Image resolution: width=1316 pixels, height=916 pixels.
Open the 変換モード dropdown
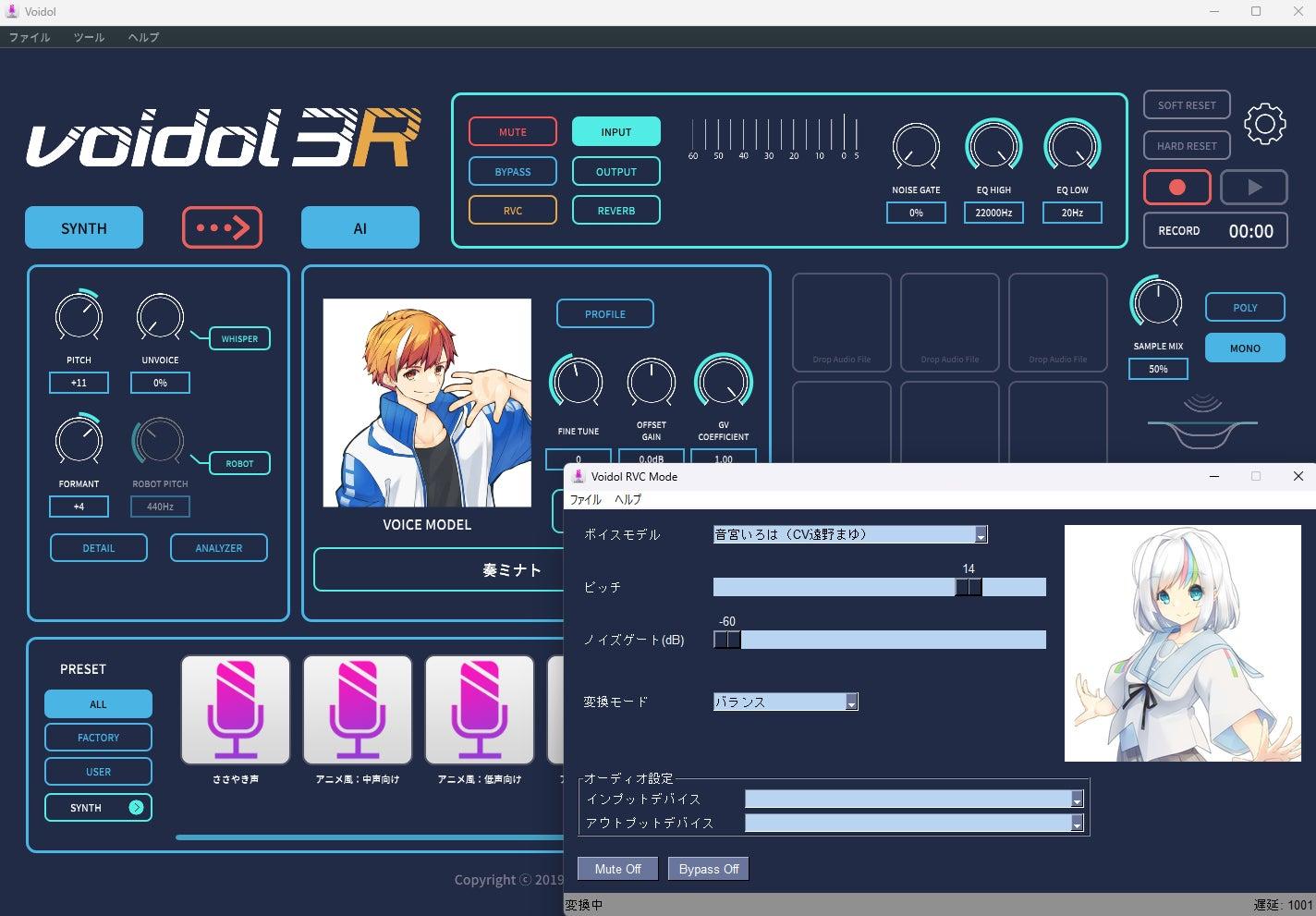pyautogui.click(x=786, y=702)
